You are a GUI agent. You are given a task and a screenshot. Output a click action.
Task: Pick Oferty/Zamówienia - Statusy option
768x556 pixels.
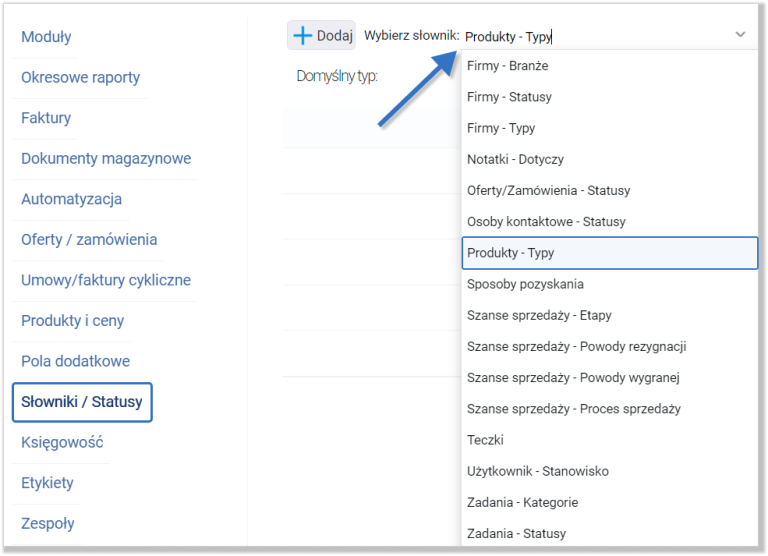point(548,190)
